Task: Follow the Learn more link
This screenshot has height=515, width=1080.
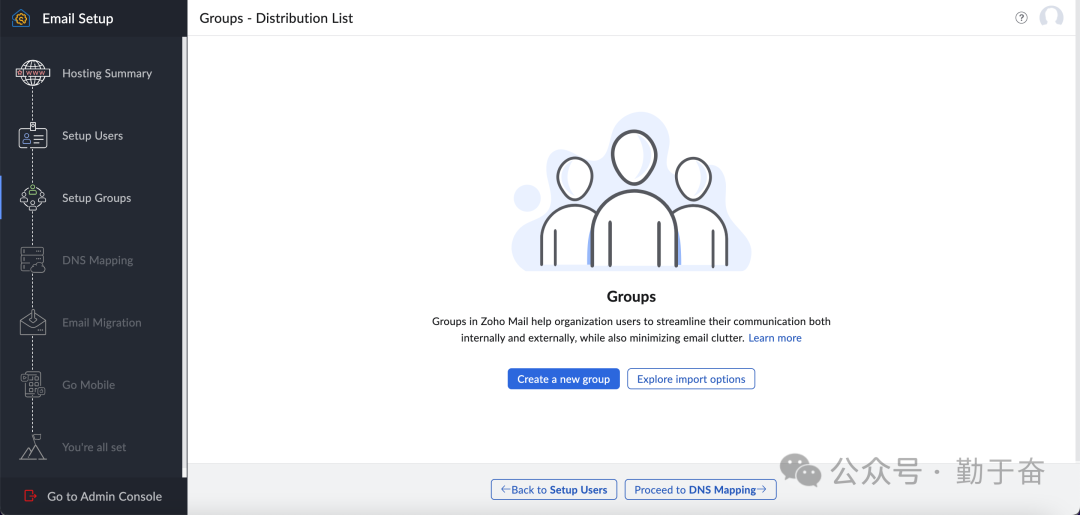Action: tap(775, 338)
